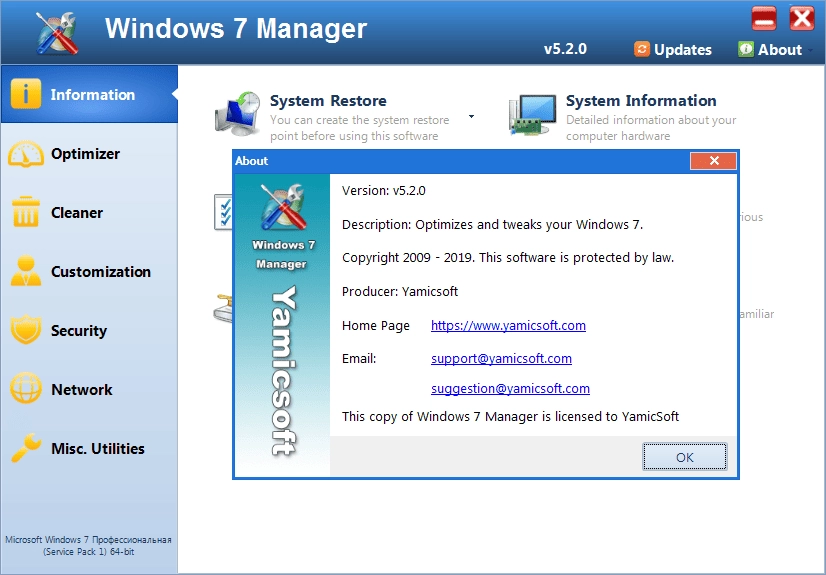Screen dimensions: 826x575
Task: Open the https://www.yamicsoft.com link
Action: click(508, 325)
